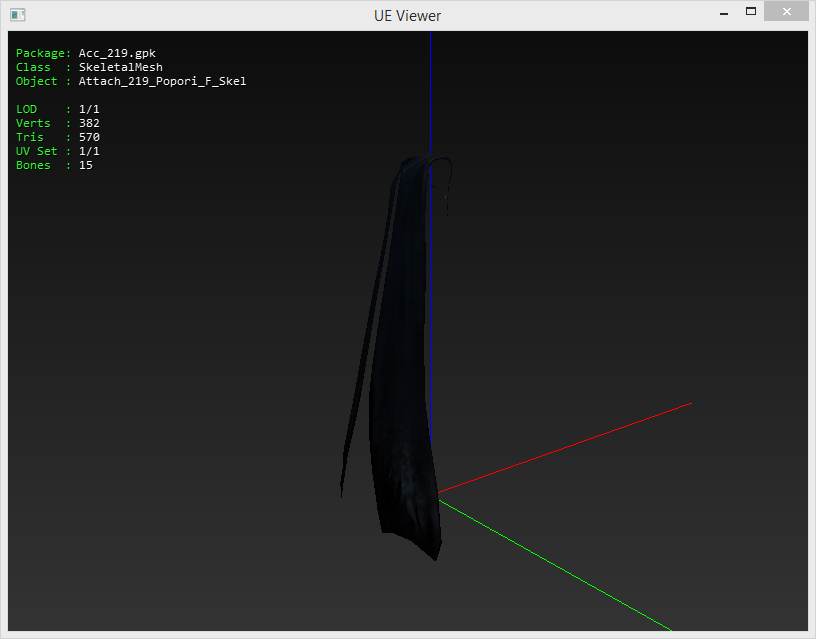
Task: Click the LOD value 1/1
Action: click(x=89, y=109)
